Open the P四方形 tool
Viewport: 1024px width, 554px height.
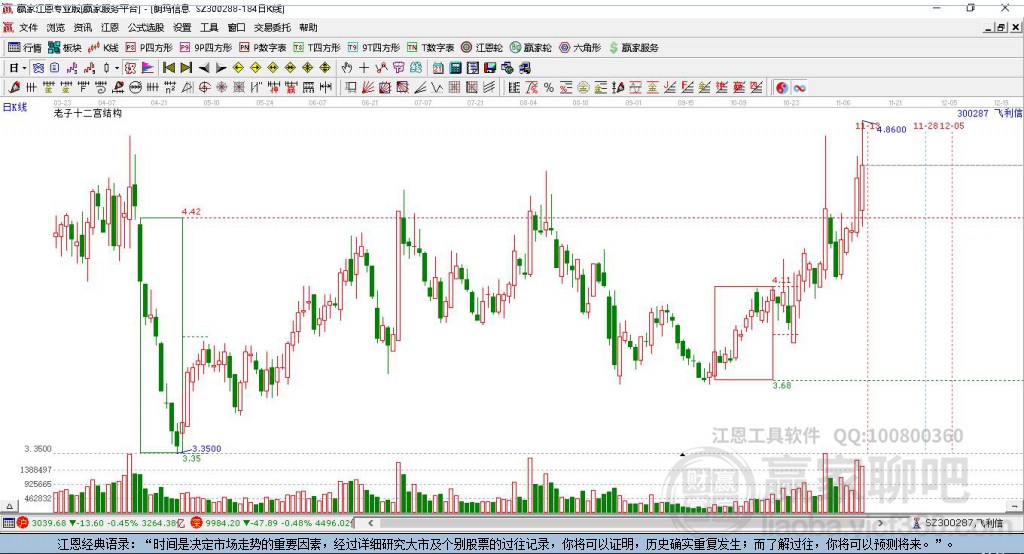pos(149,48)
